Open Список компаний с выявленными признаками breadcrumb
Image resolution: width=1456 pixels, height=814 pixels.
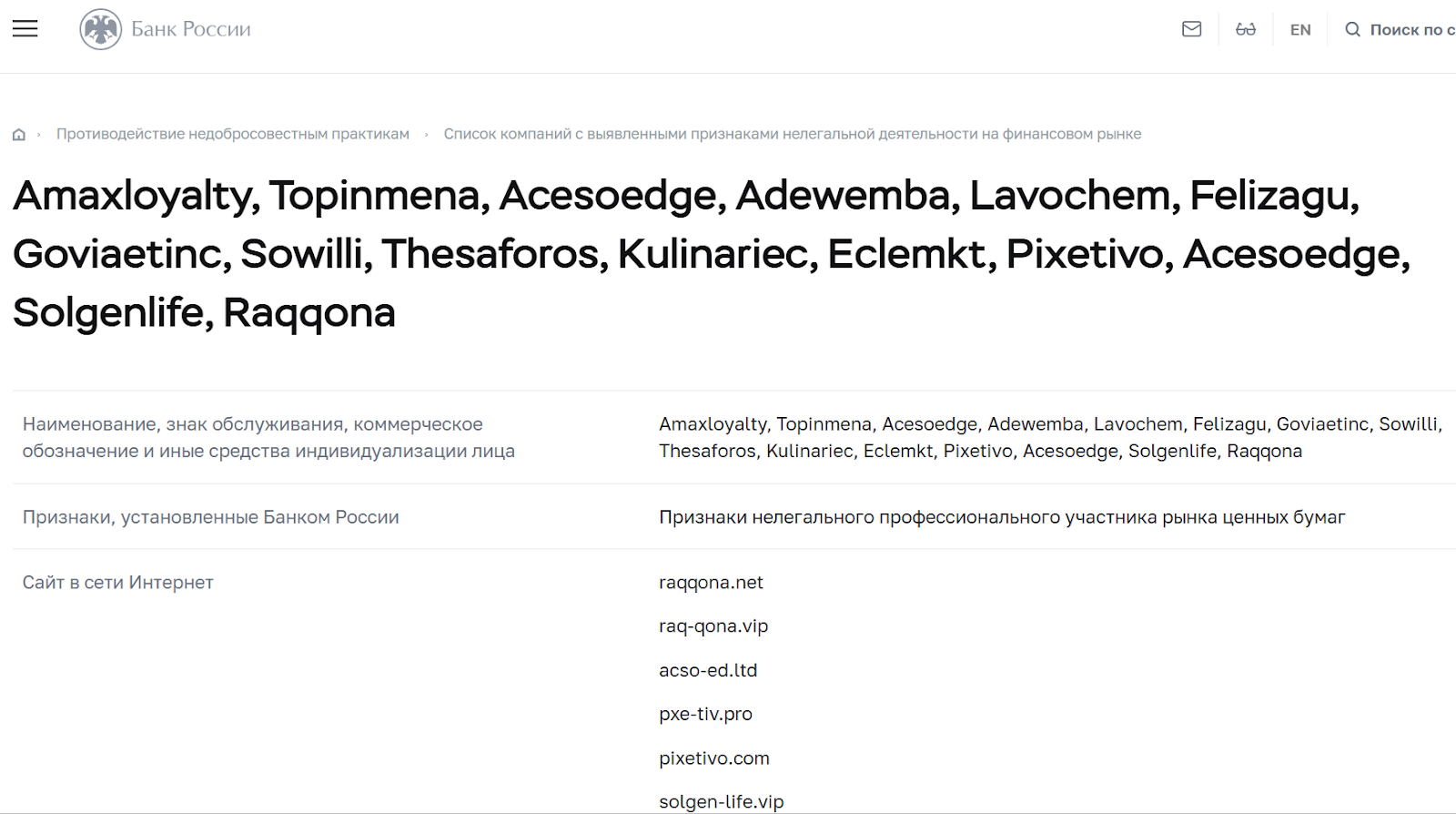pos(792,134)
